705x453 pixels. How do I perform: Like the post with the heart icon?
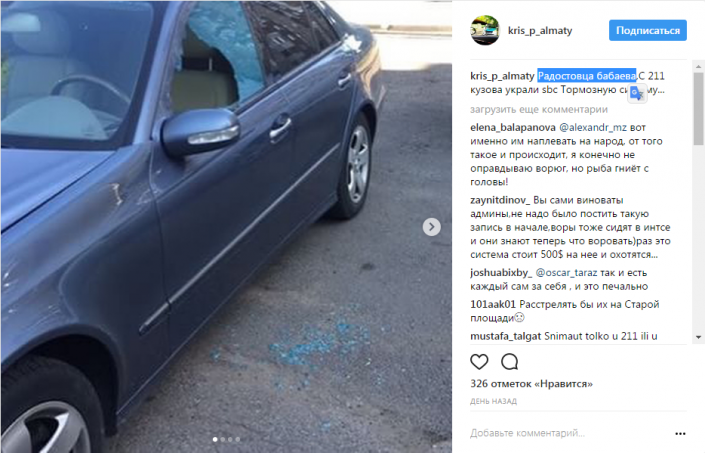479,362
